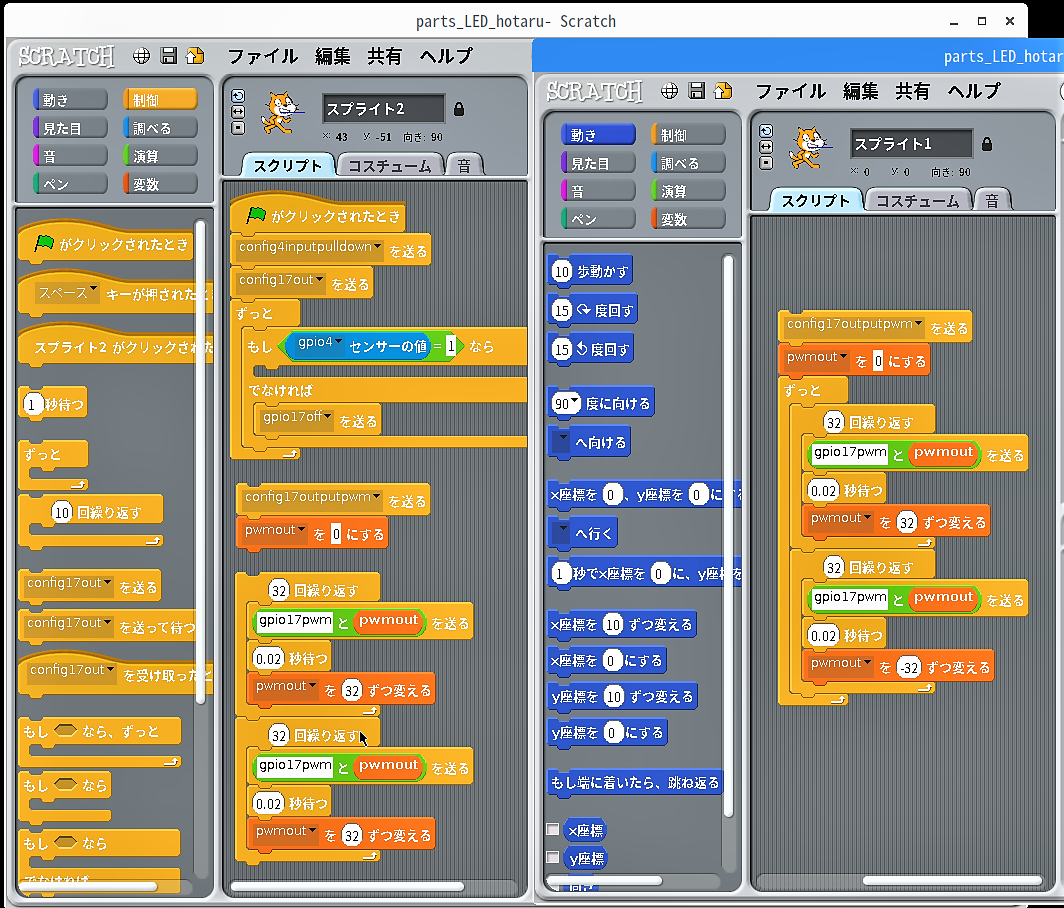Viewport: 1064px width, 908px height.
Task: Click the clockwise arrow on the 度回す block
Action: pyautogui.click(x=583, y=310)
